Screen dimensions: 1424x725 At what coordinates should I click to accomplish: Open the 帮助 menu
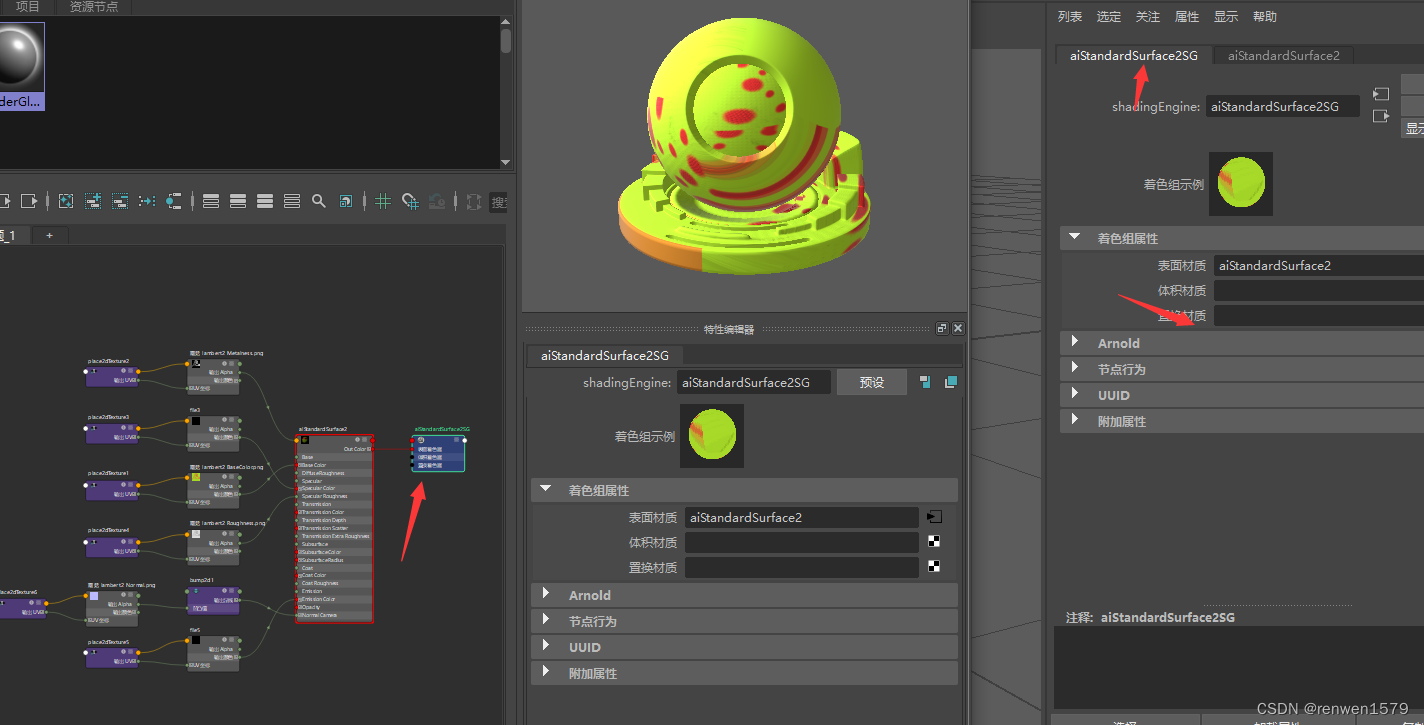coord(1265,16)
